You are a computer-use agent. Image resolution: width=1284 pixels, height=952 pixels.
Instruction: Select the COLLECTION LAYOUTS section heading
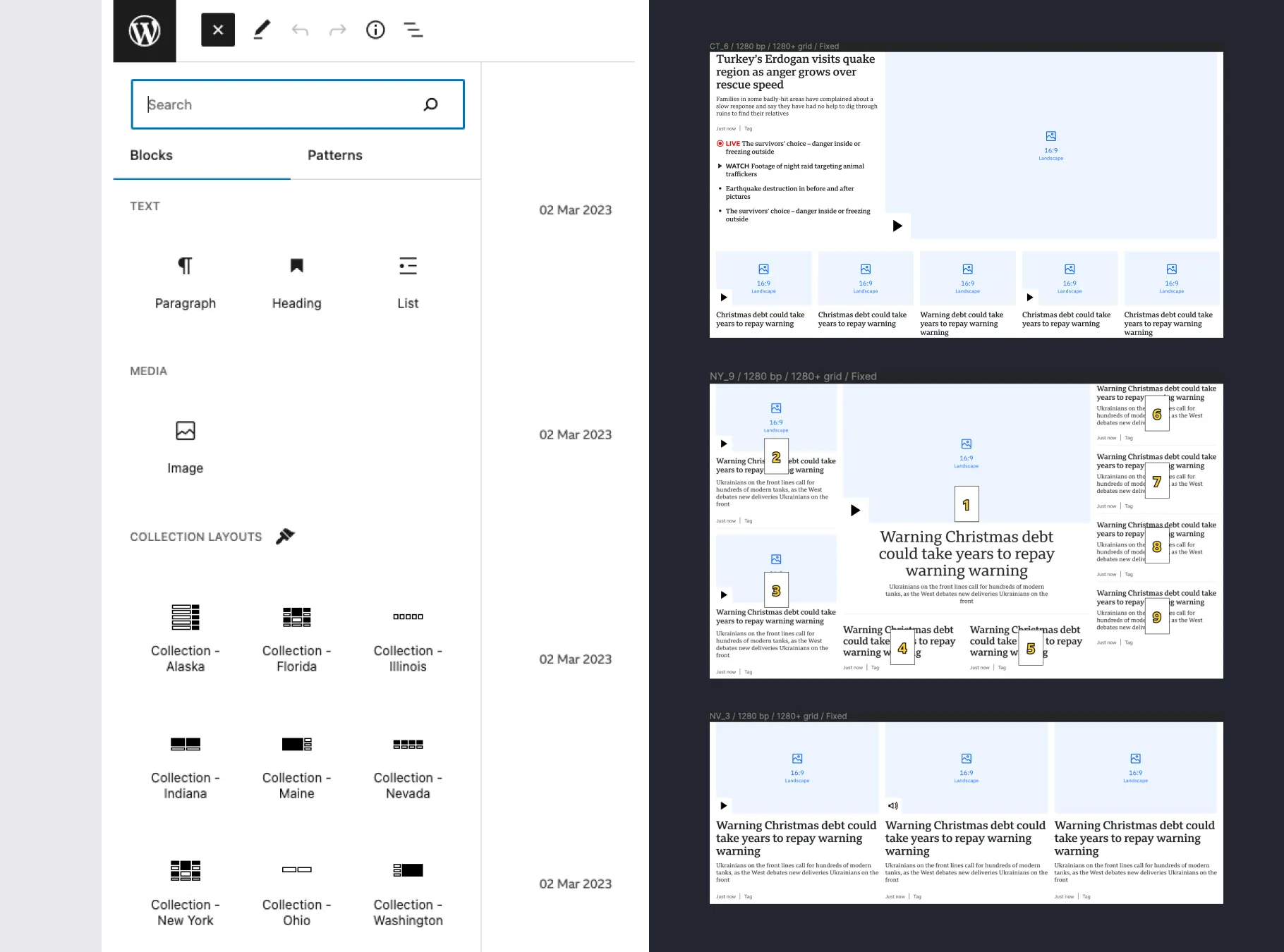195,537
